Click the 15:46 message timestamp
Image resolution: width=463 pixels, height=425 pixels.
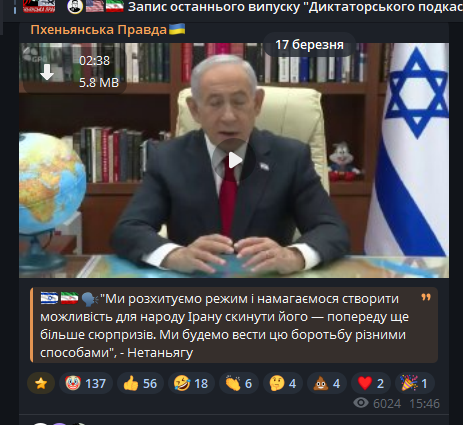coord(425,404)
